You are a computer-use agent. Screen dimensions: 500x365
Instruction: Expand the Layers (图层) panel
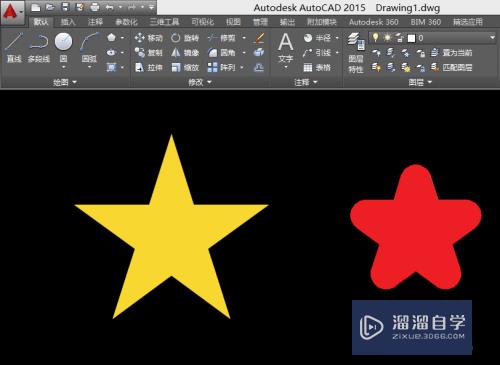coord(420,82)
